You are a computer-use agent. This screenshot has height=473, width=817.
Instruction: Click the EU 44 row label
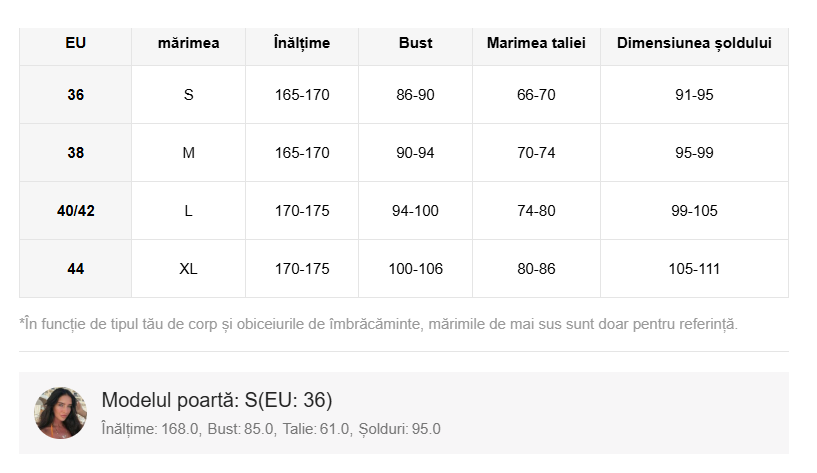(76, 269)
